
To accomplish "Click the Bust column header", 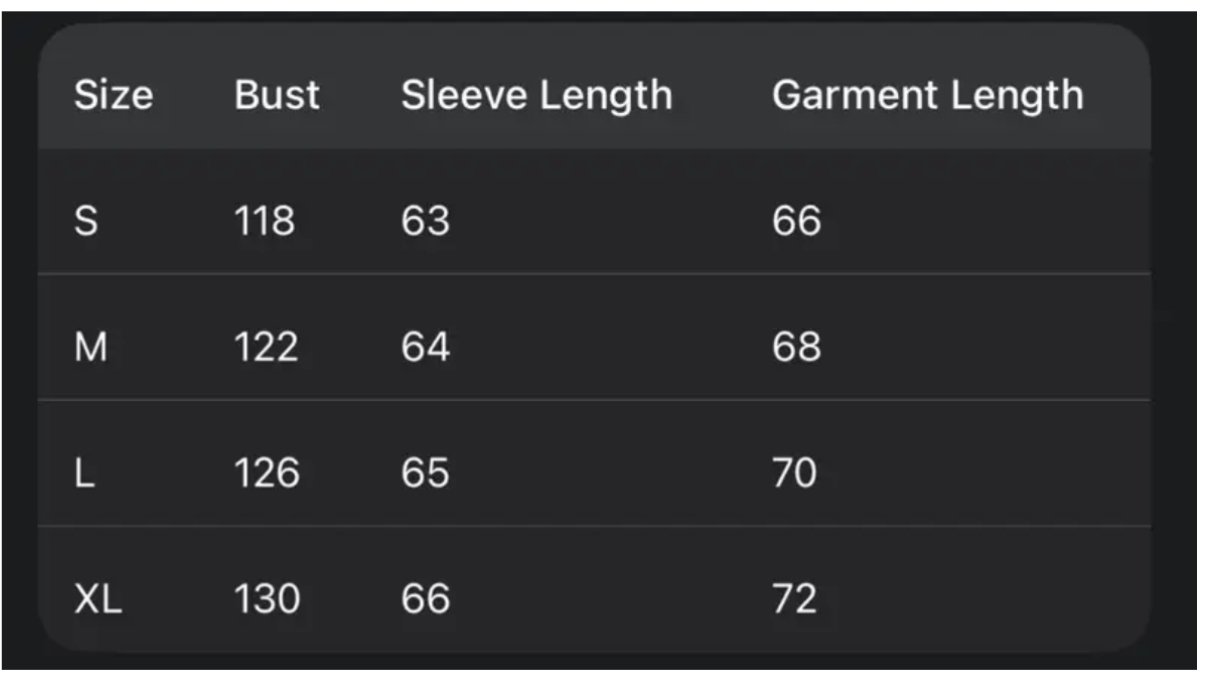I will pyautogui.click(x=277, y=96).
